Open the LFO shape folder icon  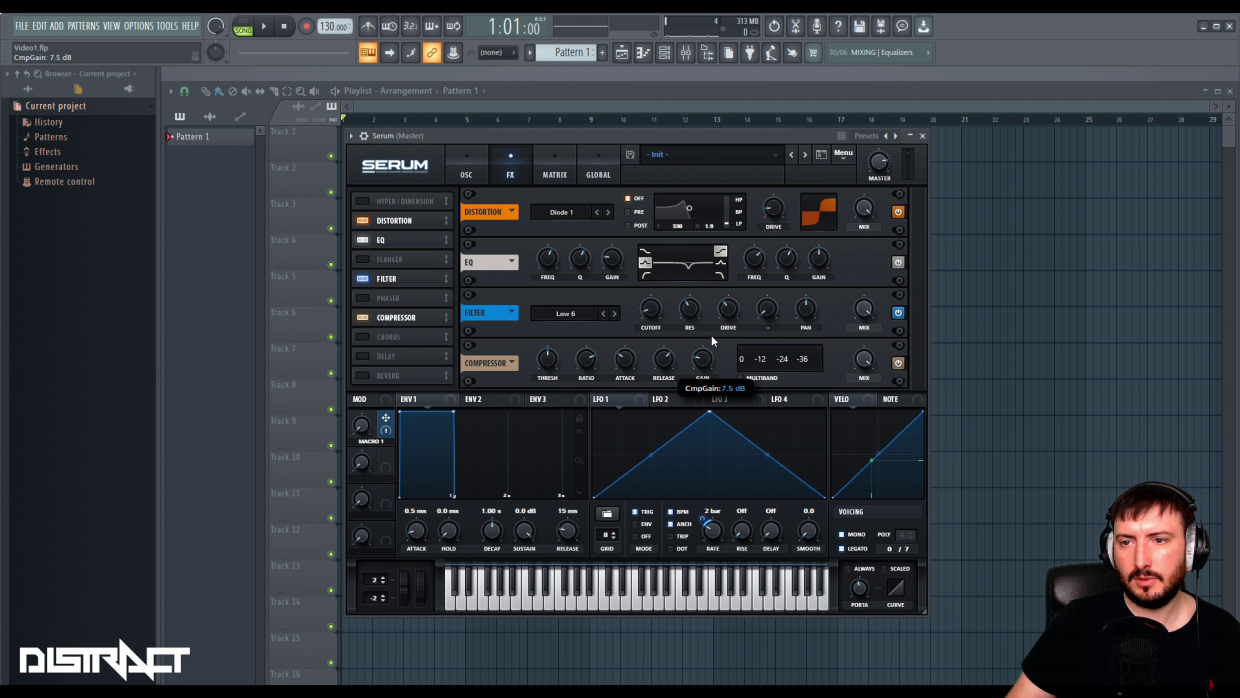(x=606, y=514)
